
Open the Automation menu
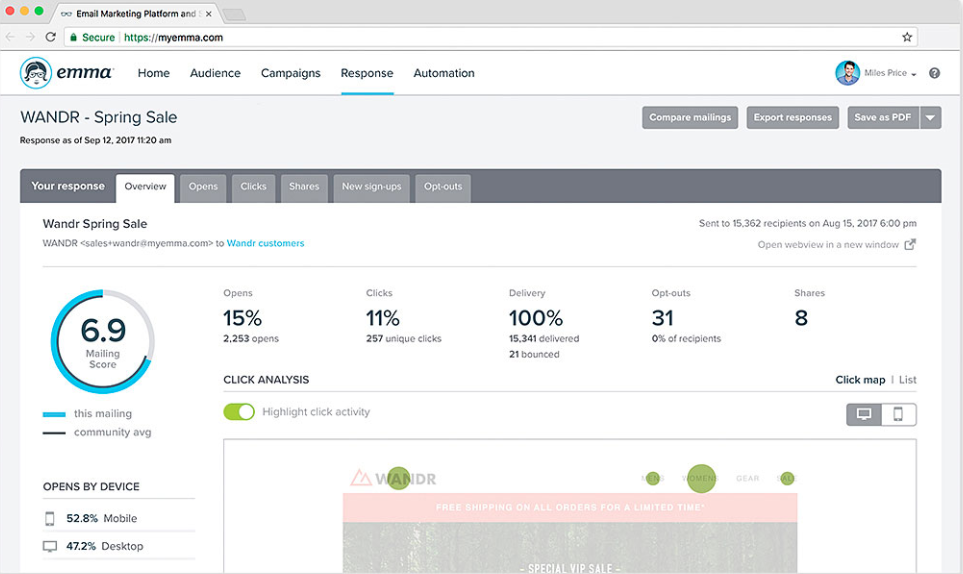(x=444, y=73)
